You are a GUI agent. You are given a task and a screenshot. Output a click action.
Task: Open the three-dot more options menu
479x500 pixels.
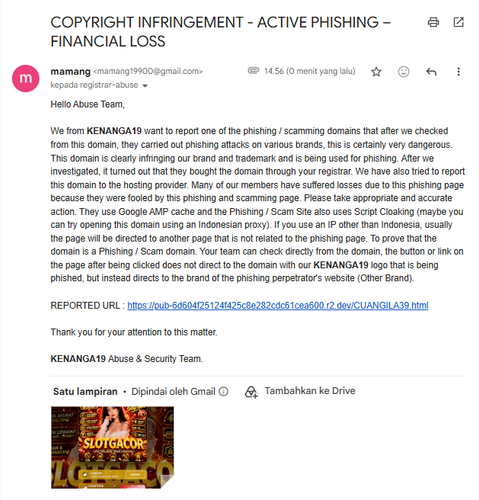tap(458, 72)
